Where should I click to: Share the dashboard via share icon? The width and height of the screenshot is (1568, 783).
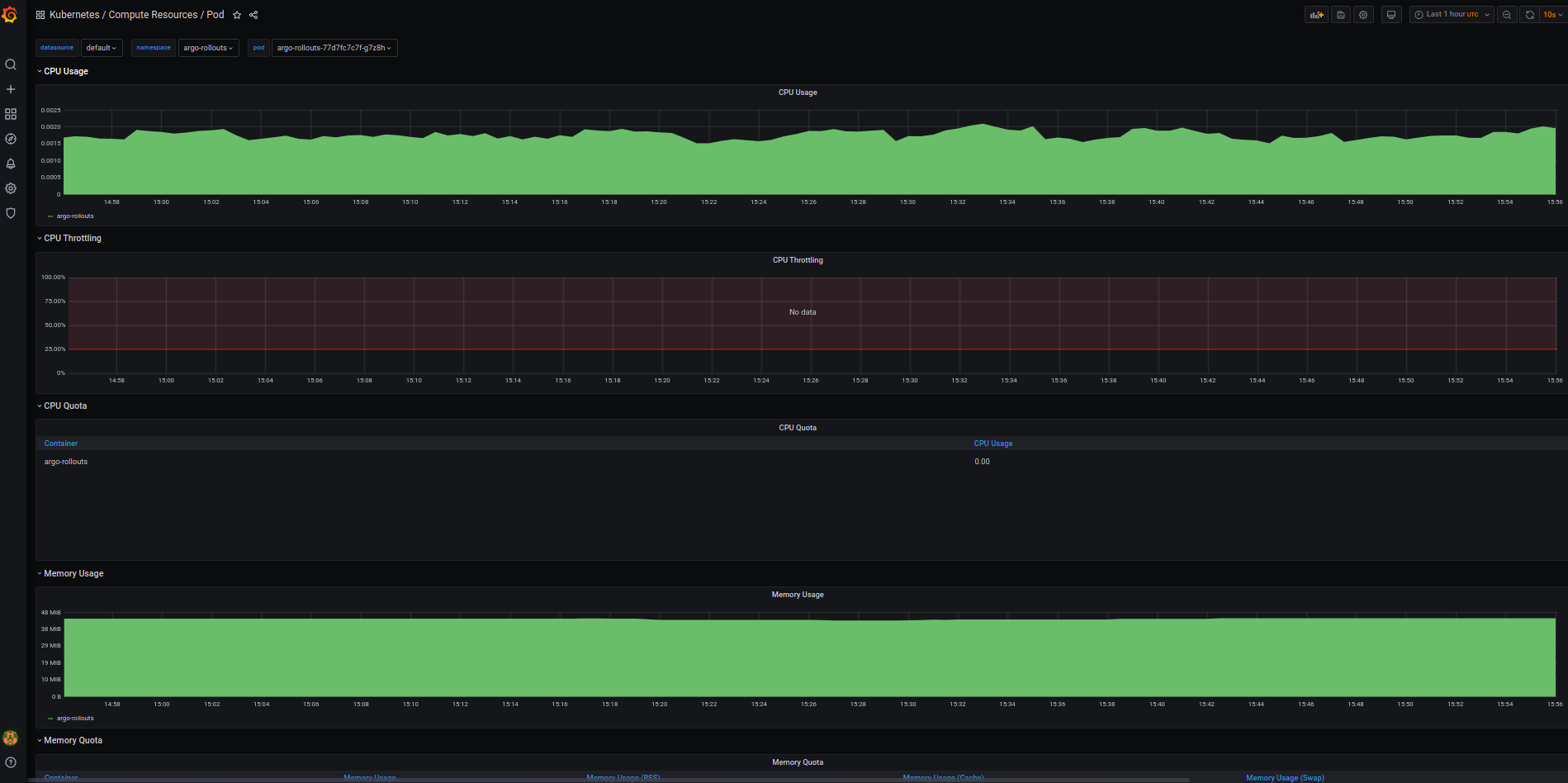[253, 15]
